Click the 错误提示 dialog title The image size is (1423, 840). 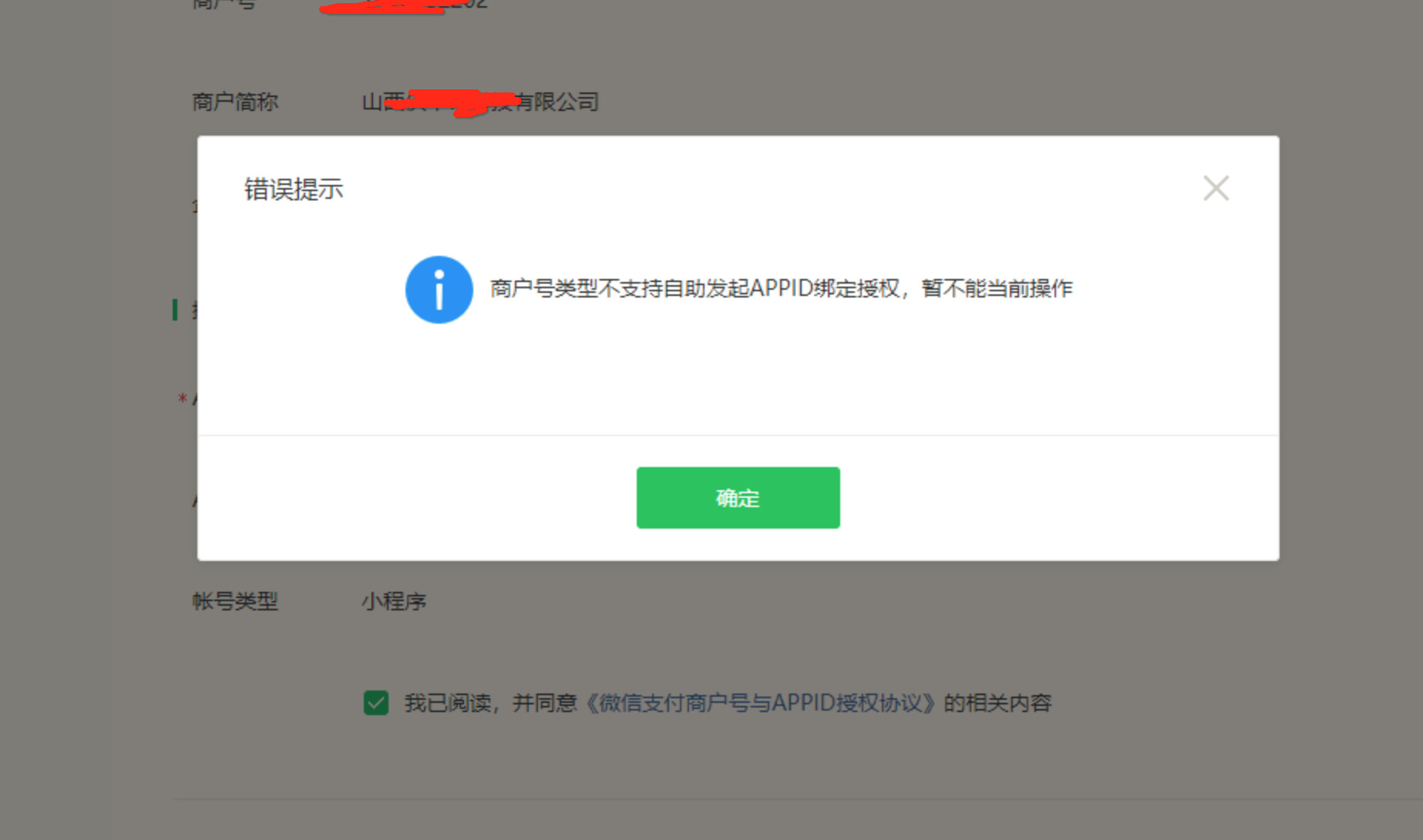(x=294, y=189)
